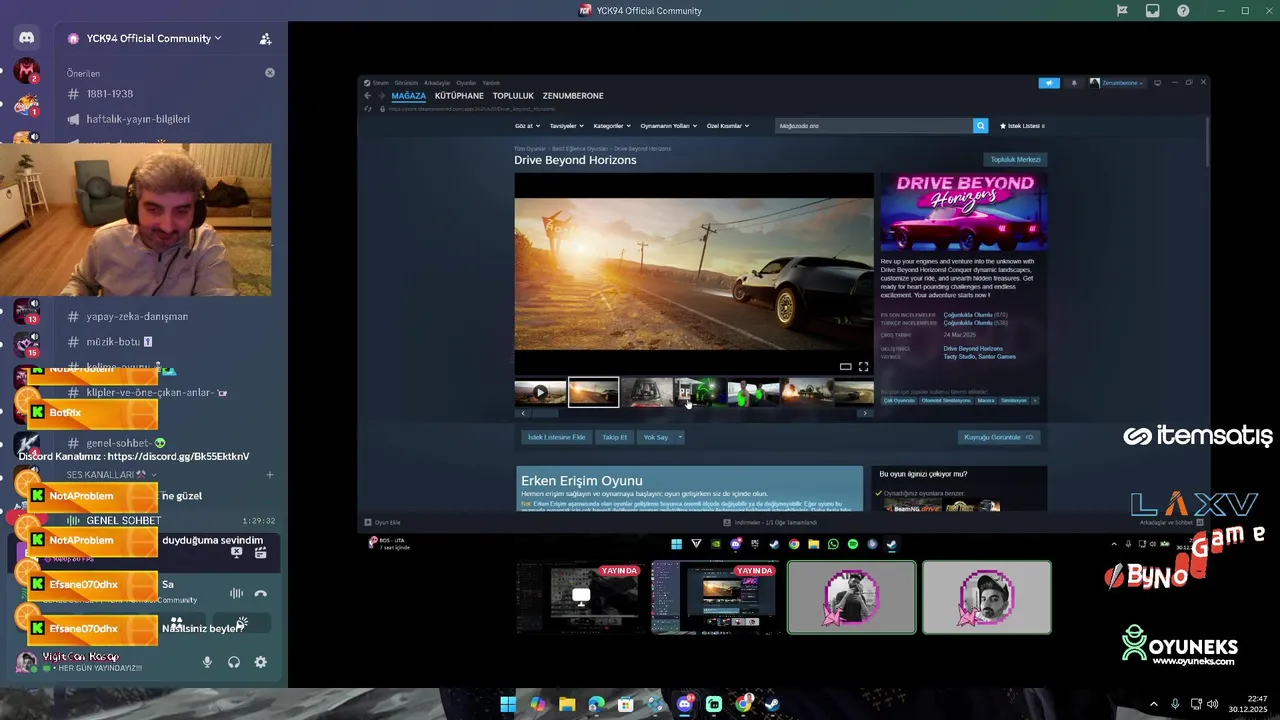Open Discord direct messages home icon
1280x720 pixels.
coord(27,38)
